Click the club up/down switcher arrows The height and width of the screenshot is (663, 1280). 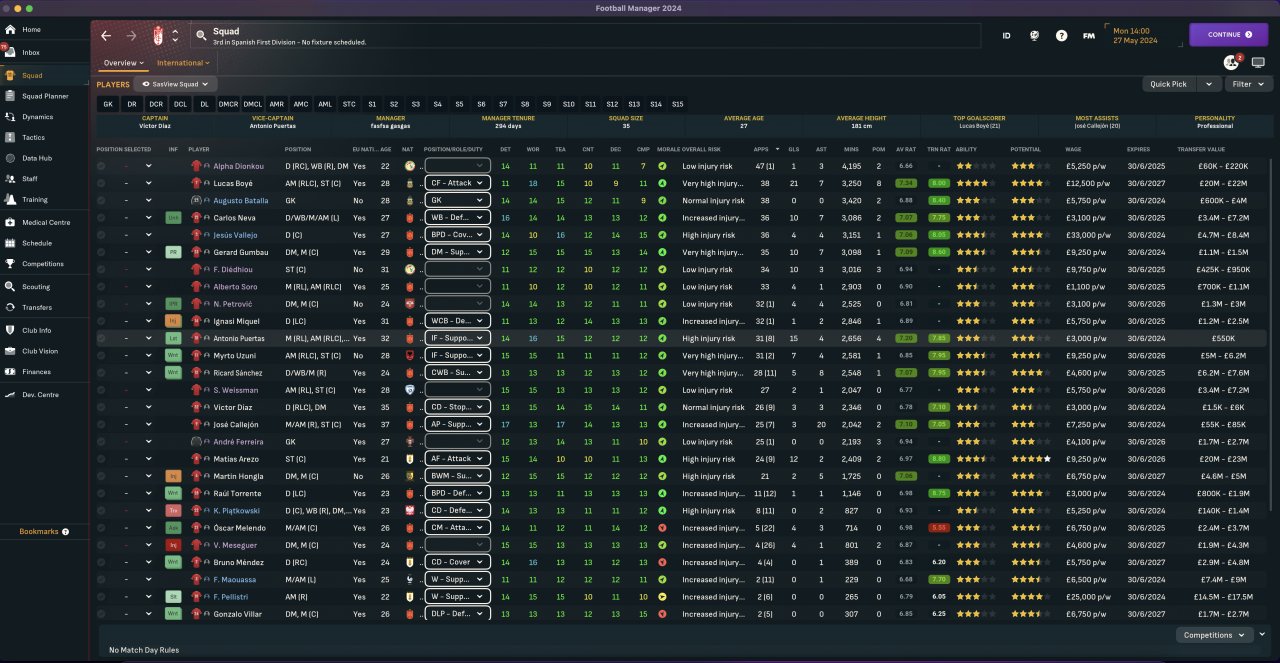pyautogui.click(x=175, y=36)
